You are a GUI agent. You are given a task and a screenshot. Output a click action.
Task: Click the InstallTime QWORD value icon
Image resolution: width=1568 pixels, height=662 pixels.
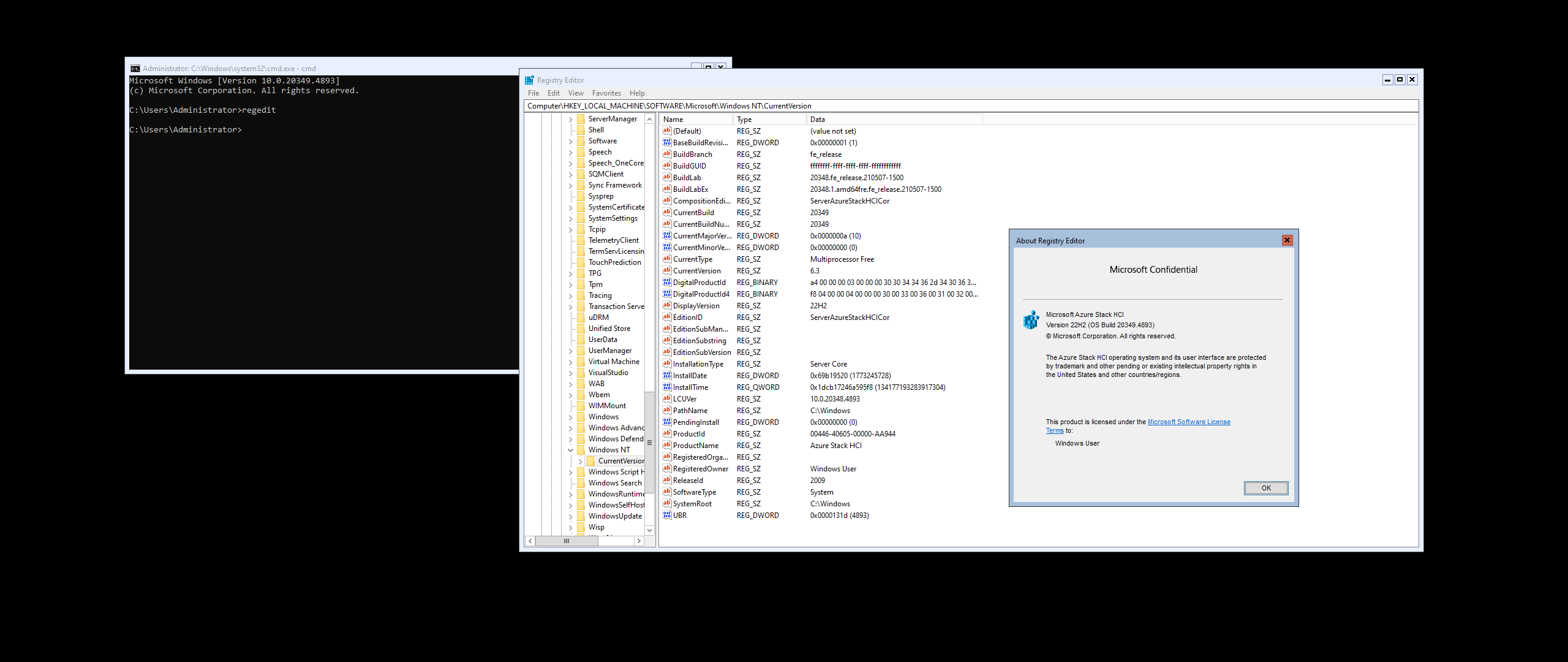(x=666, y=387)
